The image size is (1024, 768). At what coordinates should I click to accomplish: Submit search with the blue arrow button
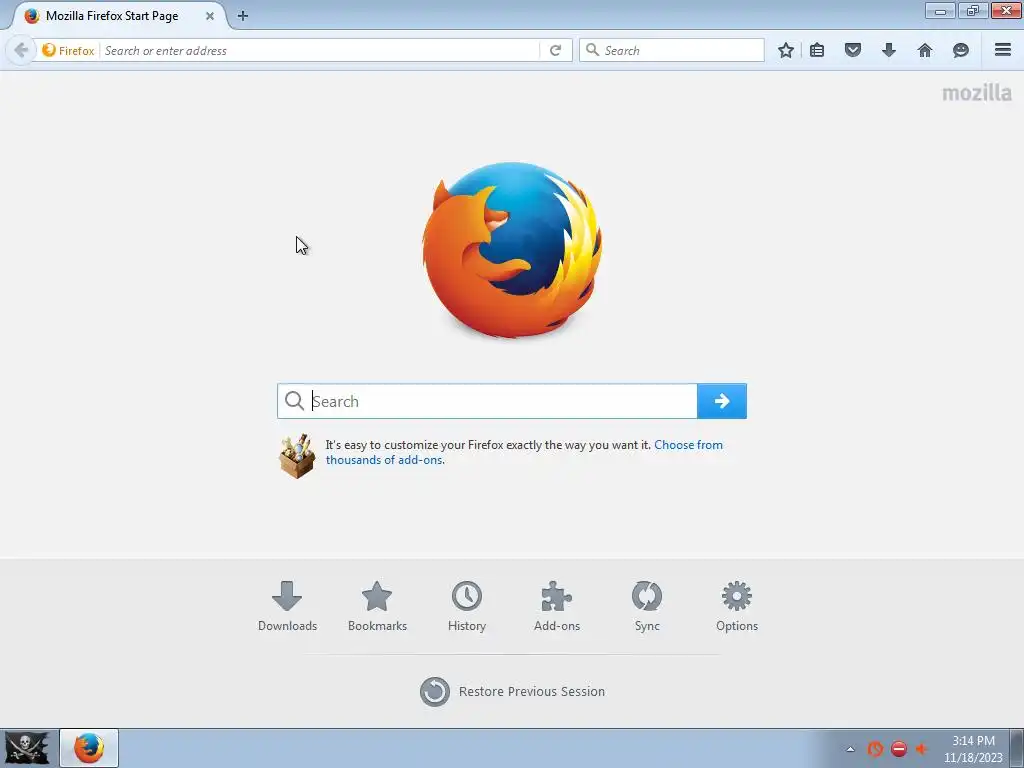click(x=722, y=401)
